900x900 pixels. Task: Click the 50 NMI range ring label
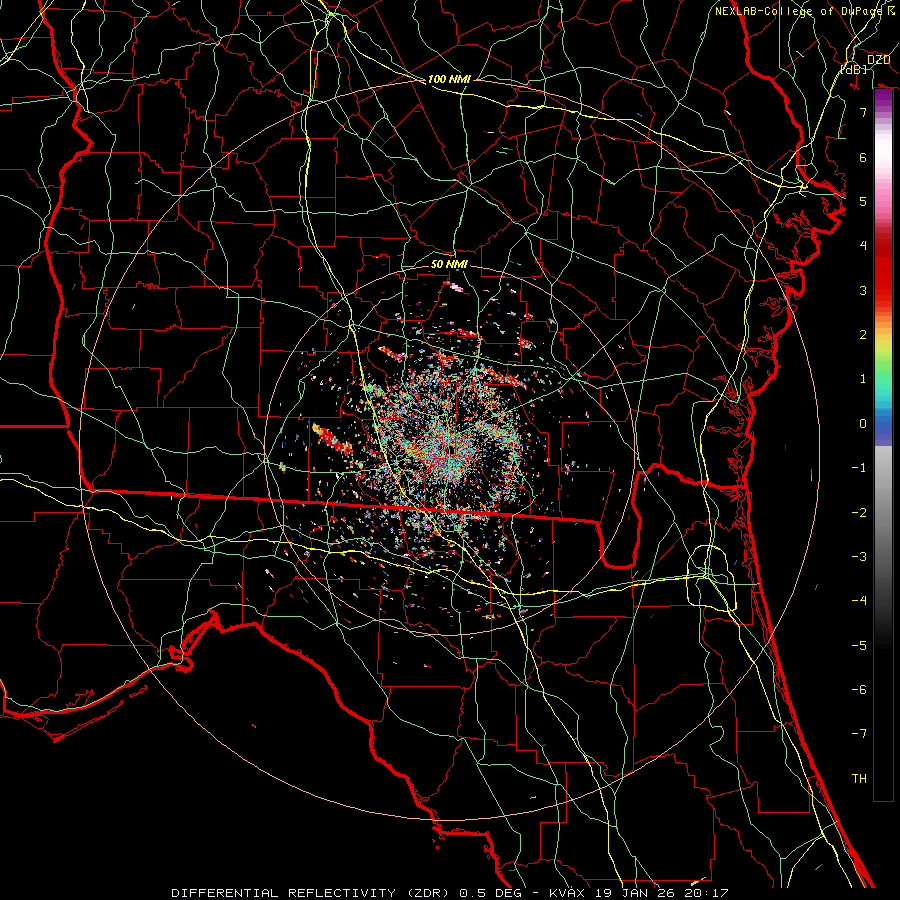point(449,264)
